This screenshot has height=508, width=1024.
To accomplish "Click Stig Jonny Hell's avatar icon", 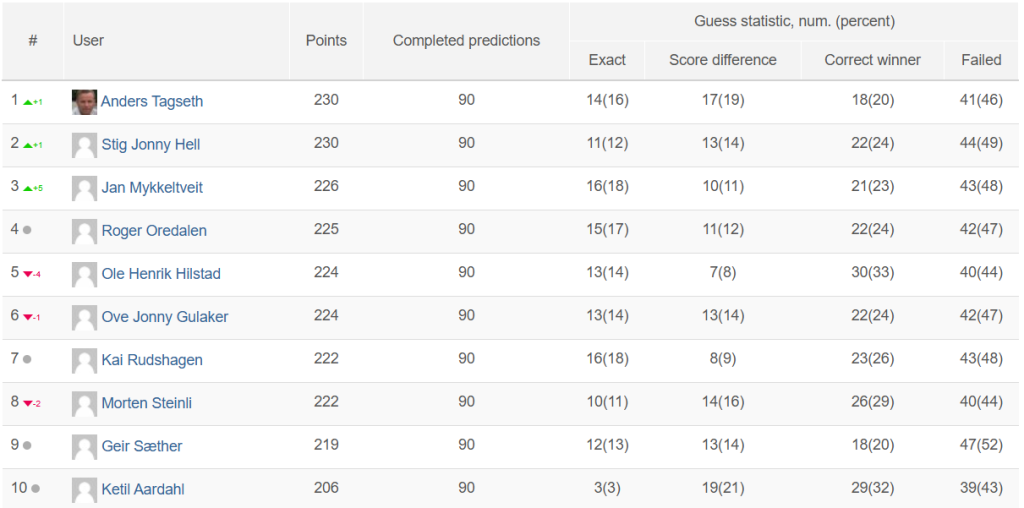I will click(x=84, y=145).
